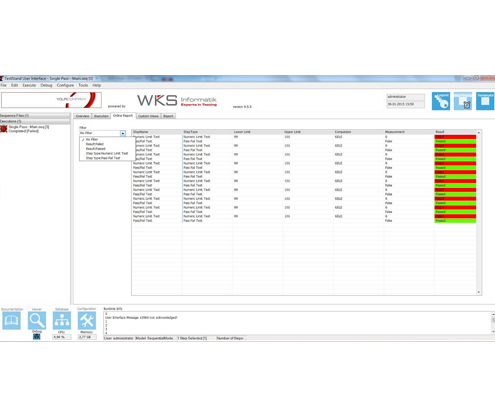The image size is (495, 400).
Task: Switch to the Custom Views tab
Action: point(148,116)
